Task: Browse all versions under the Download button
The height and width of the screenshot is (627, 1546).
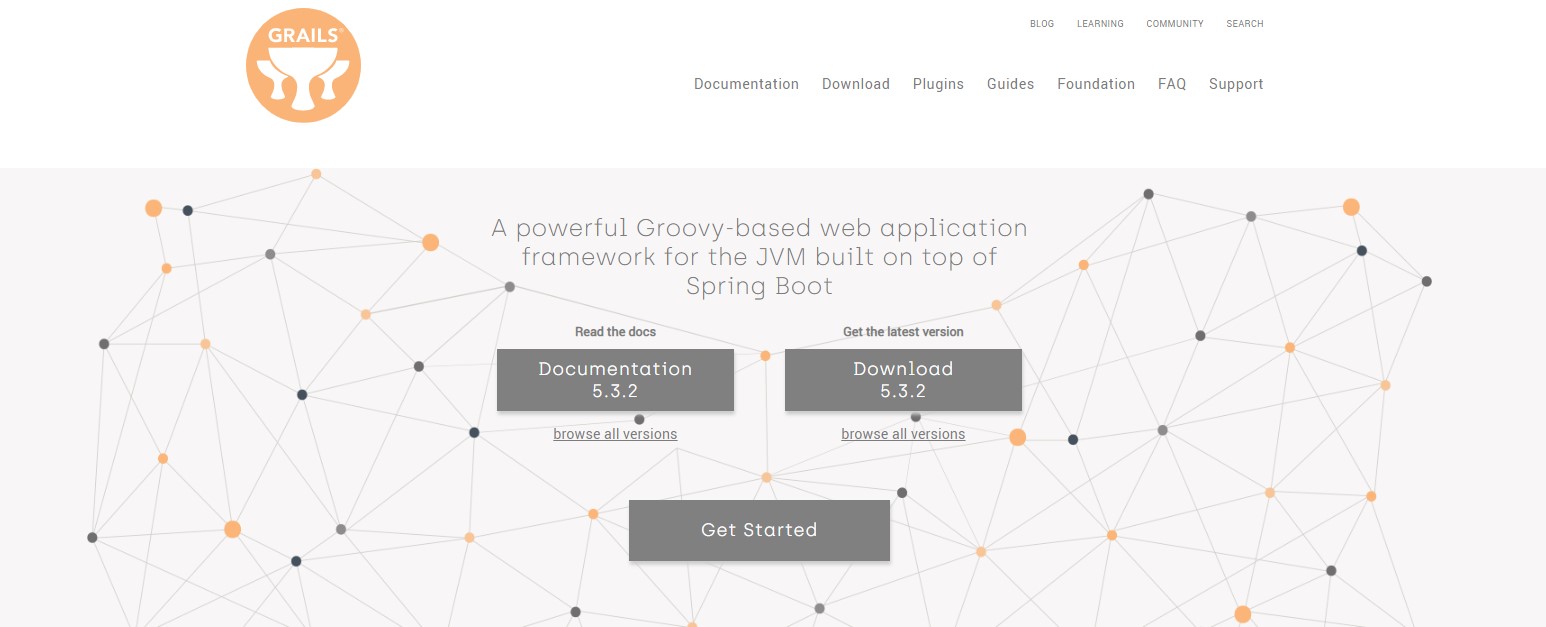Action: point(903,434)
